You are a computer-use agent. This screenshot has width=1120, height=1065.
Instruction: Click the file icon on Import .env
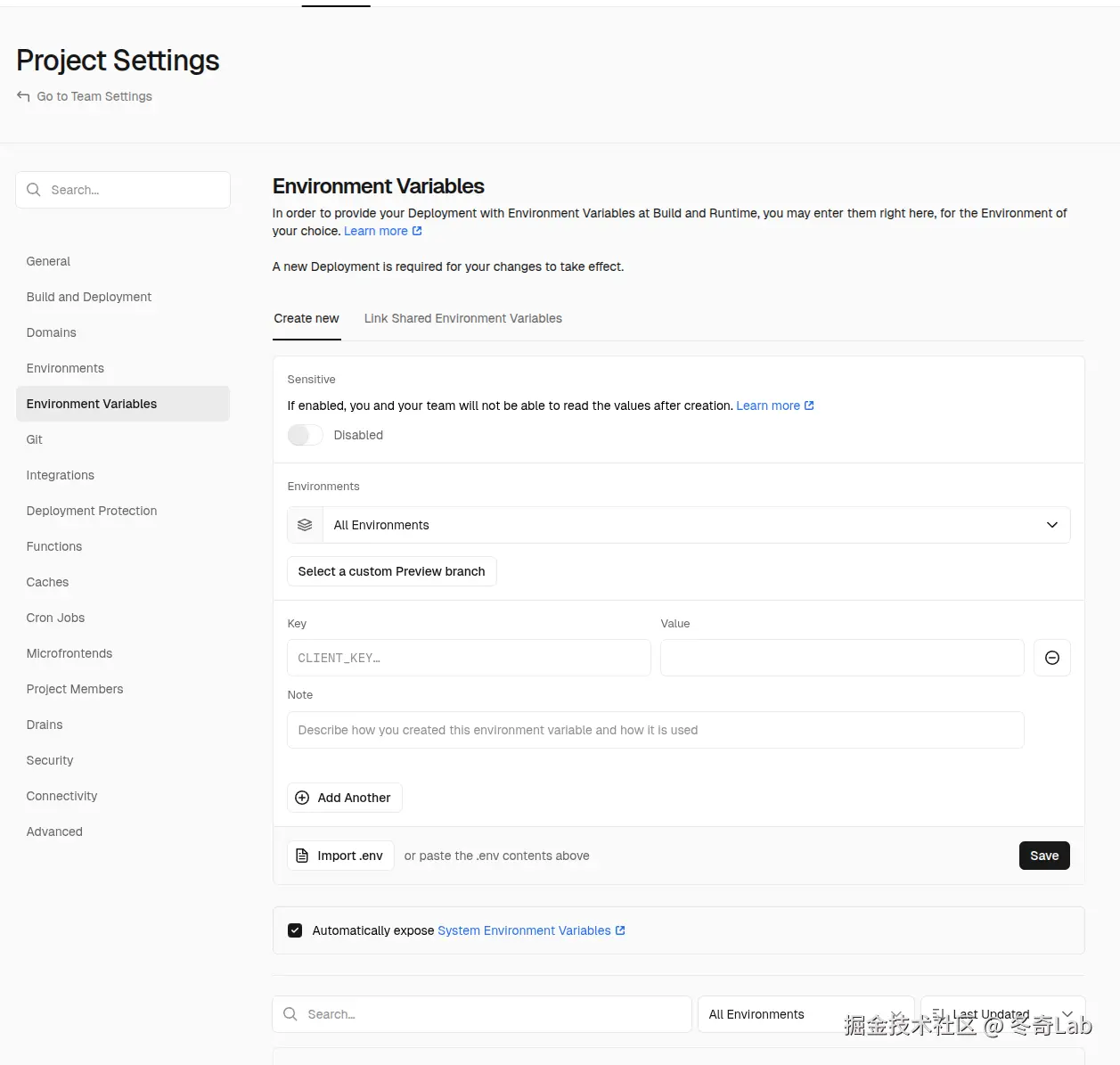[x=302, y=856]
